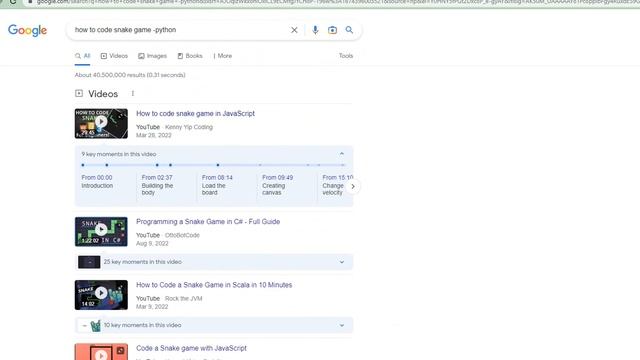
Task: Click the Videos section heading icon
Action: point(79,93)
